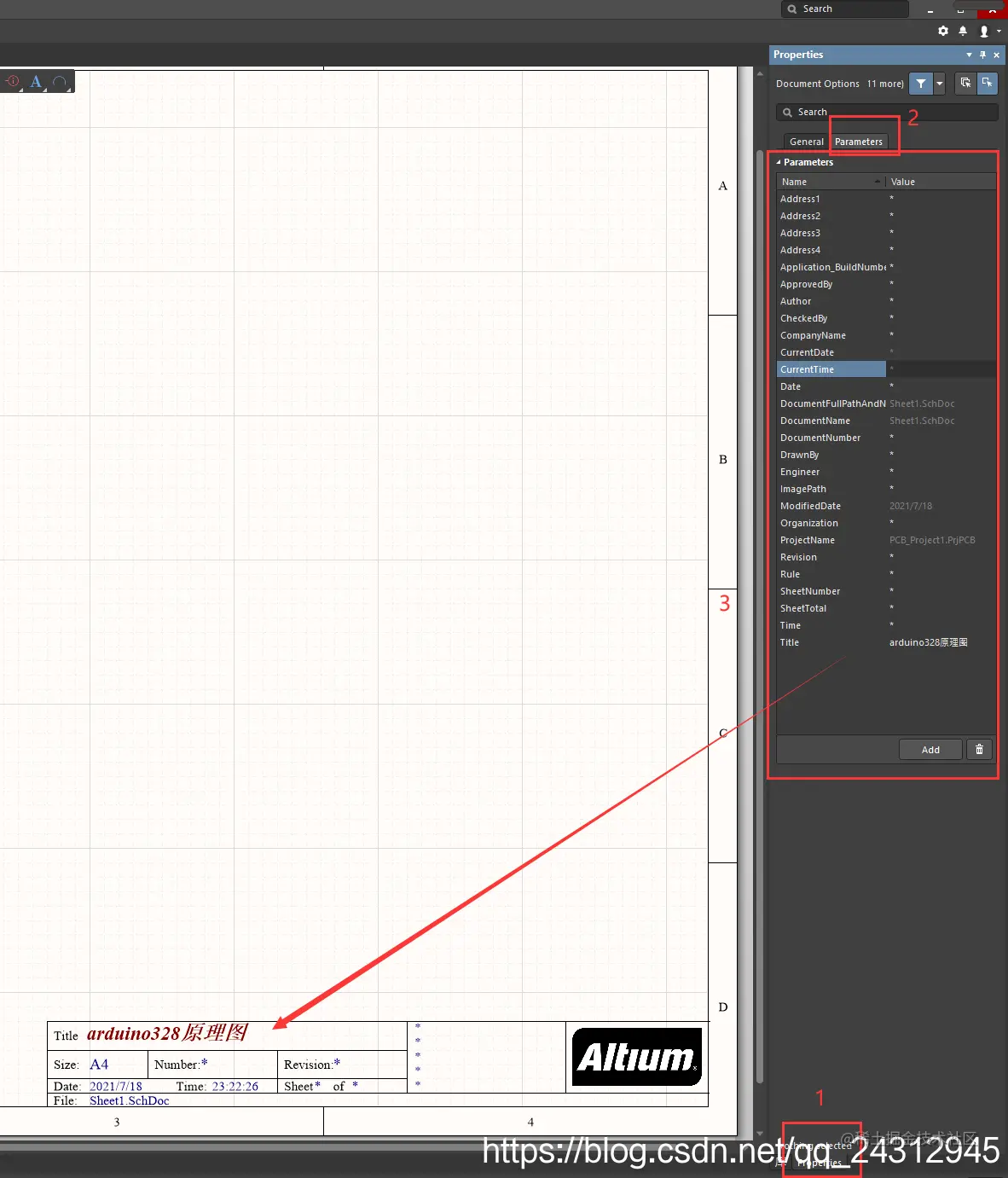1008x1178 pixels.
Task: Toggle the selection filter funnel button
Action: point(921,84)
